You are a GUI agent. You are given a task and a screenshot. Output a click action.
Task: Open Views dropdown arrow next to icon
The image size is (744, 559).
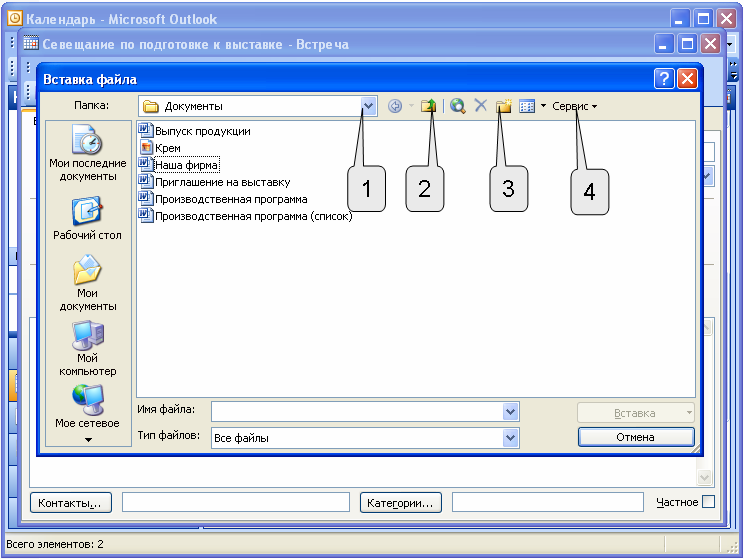(x=543, y=106)
